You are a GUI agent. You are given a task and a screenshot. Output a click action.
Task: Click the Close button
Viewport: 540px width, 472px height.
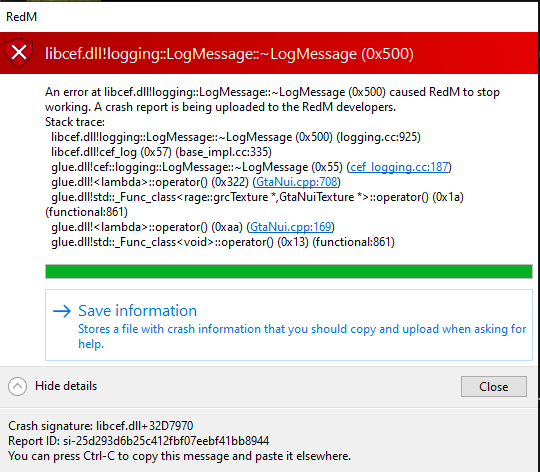tap(494, 387)
